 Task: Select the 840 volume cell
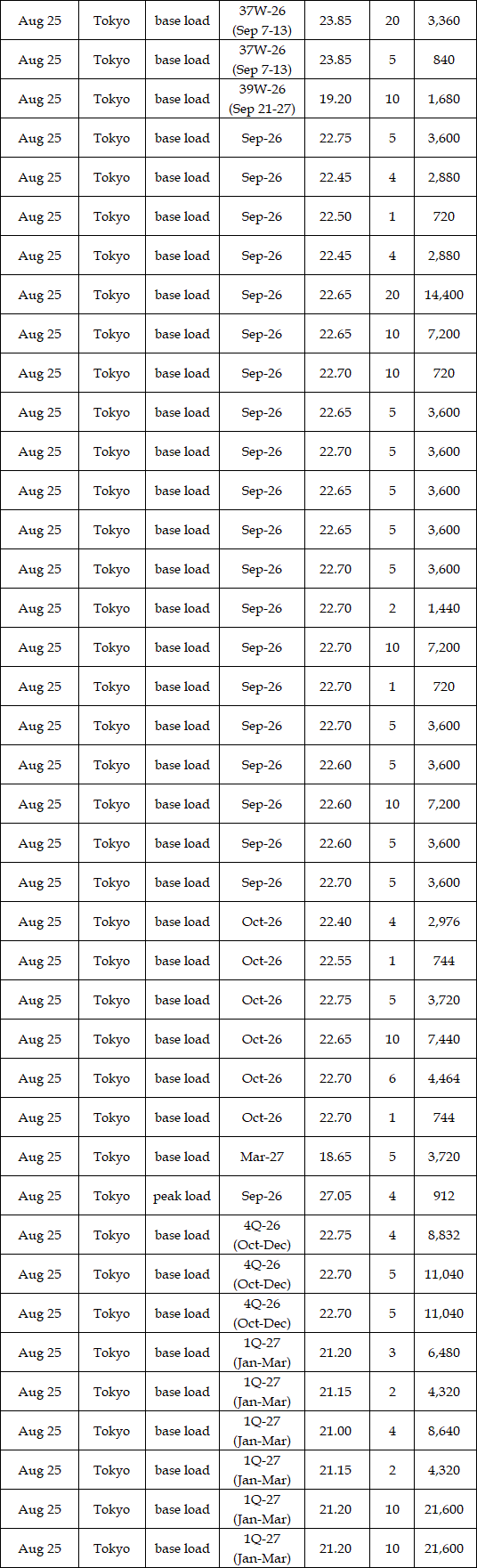click(x=444, y=60)
